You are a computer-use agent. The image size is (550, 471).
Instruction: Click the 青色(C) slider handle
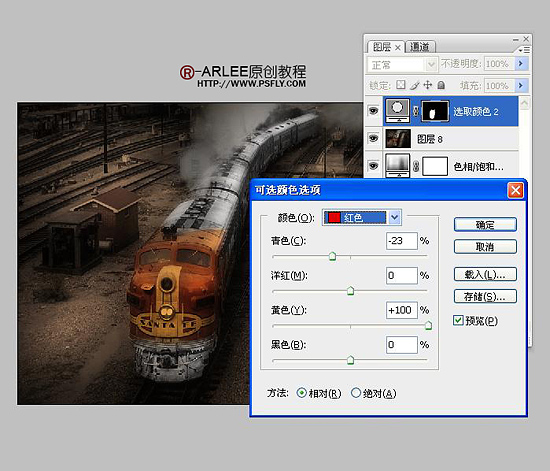[333, 256]
